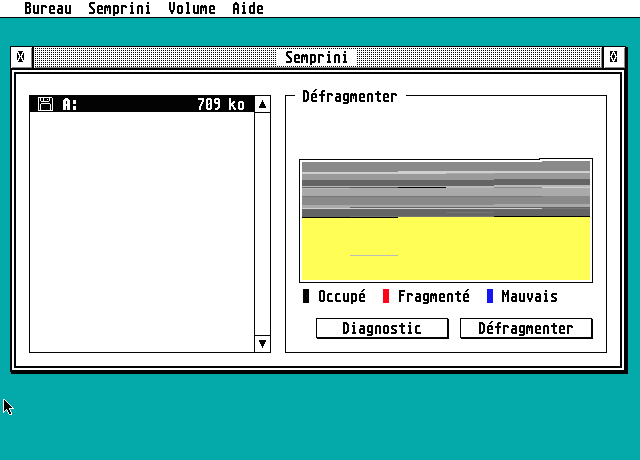
Task: Click the blue Mauvais legend swatch
Action: (x=490, y=296)
